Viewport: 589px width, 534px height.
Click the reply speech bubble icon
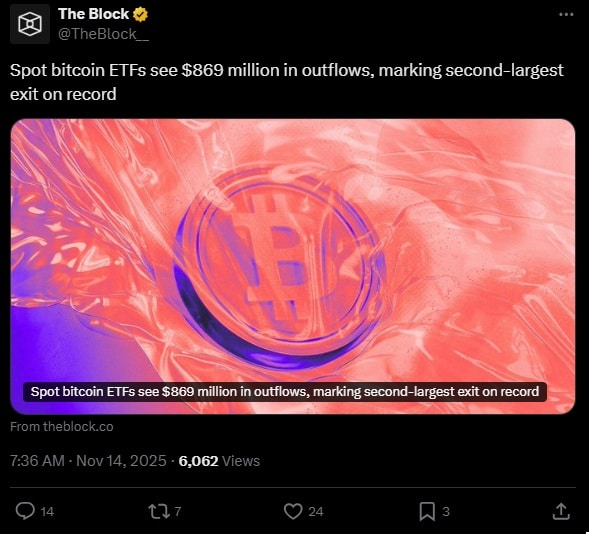[x=25, y=511]
